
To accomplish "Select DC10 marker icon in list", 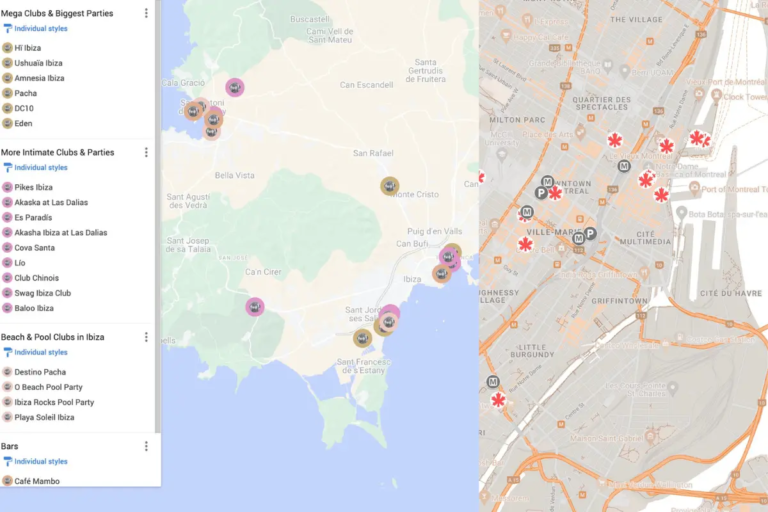I will tap(7, 108).
